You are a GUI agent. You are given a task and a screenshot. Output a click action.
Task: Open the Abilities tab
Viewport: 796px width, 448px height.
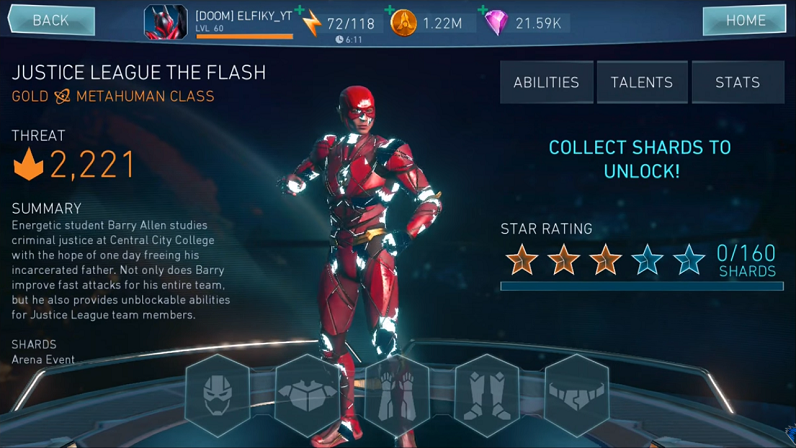tap(546, 82)
